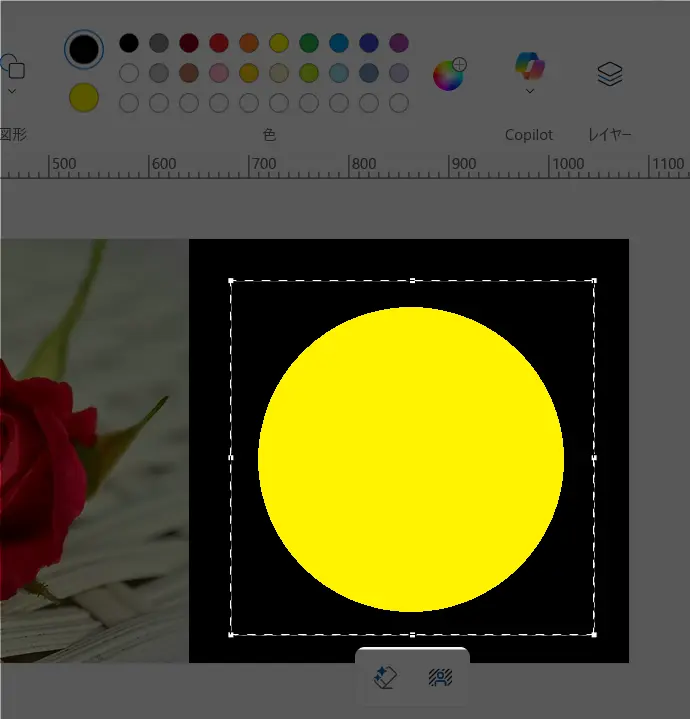
Task: Open the レイヤー layers panel icon
Action: pos(610,73)
